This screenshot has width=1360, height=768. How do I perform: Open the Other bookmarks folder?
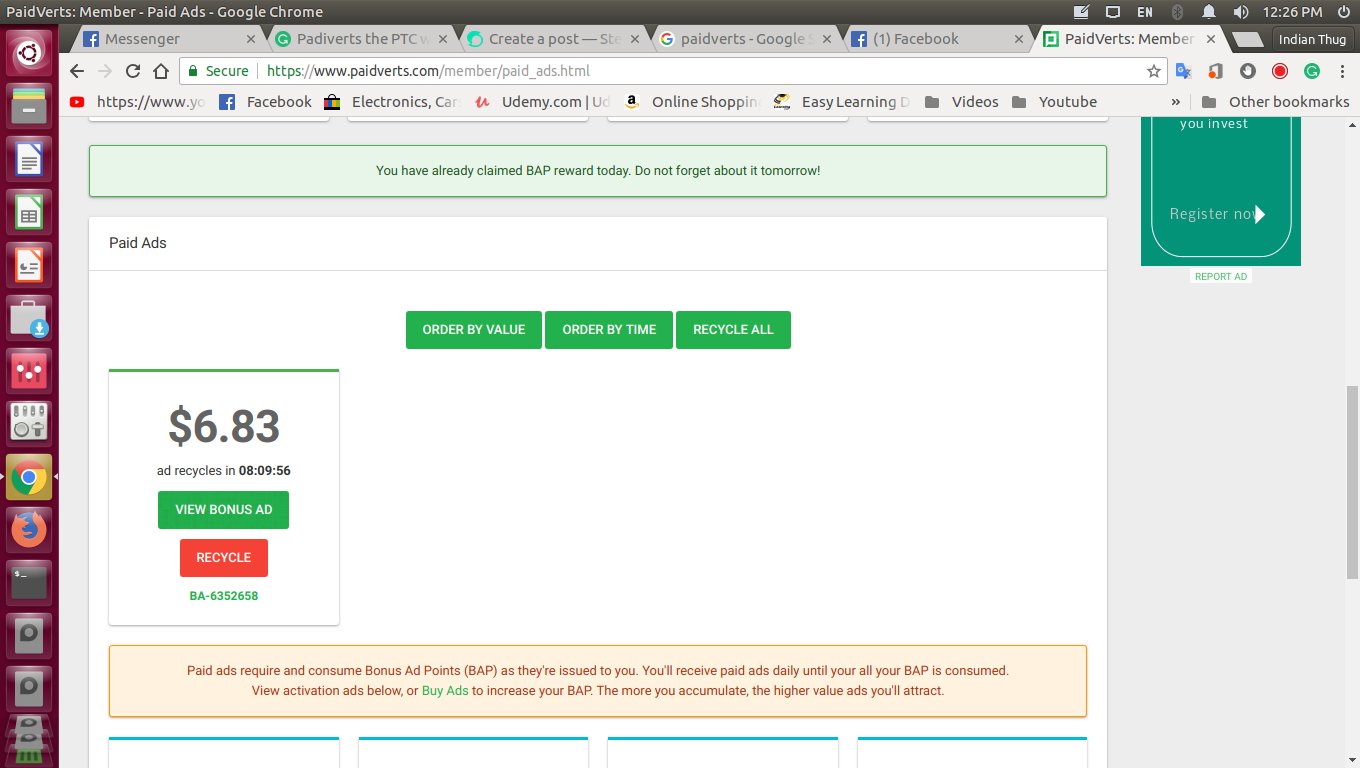pos(1275,102)
